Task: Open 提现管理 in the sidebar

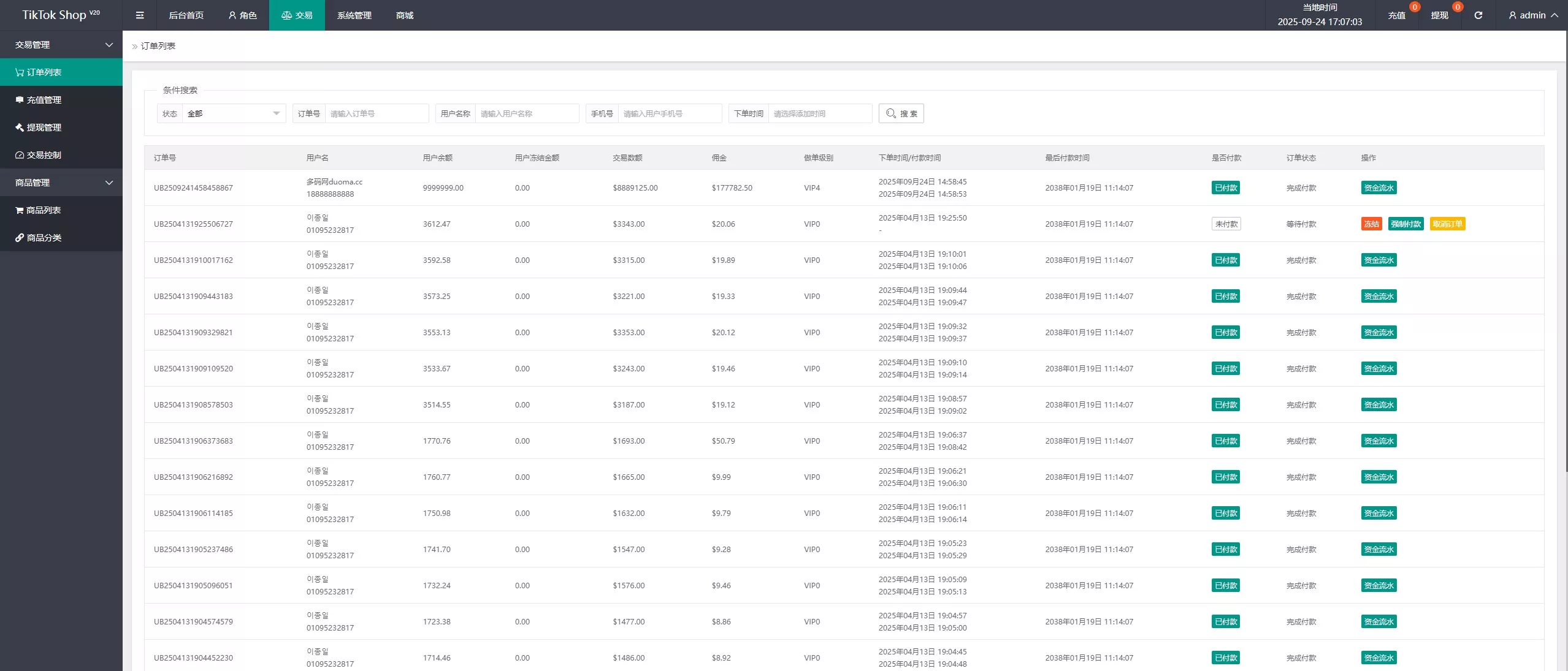Action: coord(44,127)
